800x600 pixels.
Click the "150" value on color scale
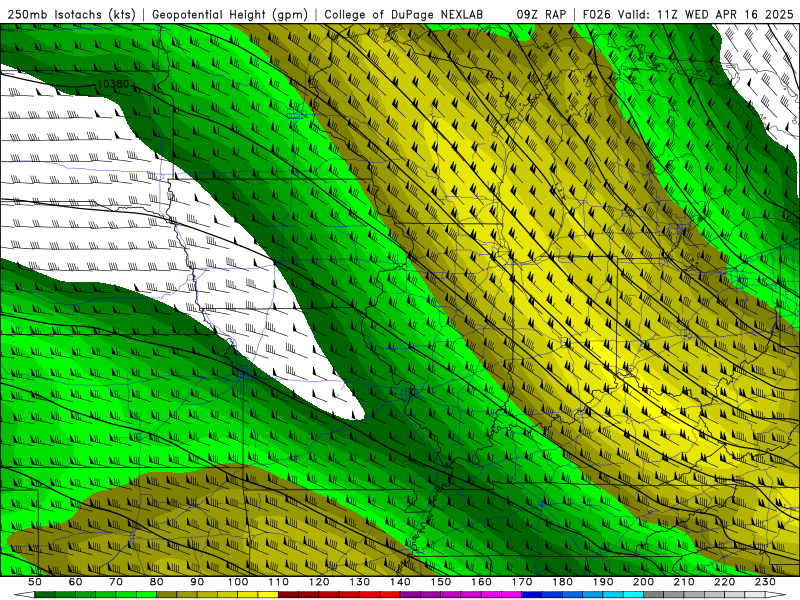point(441,582)
